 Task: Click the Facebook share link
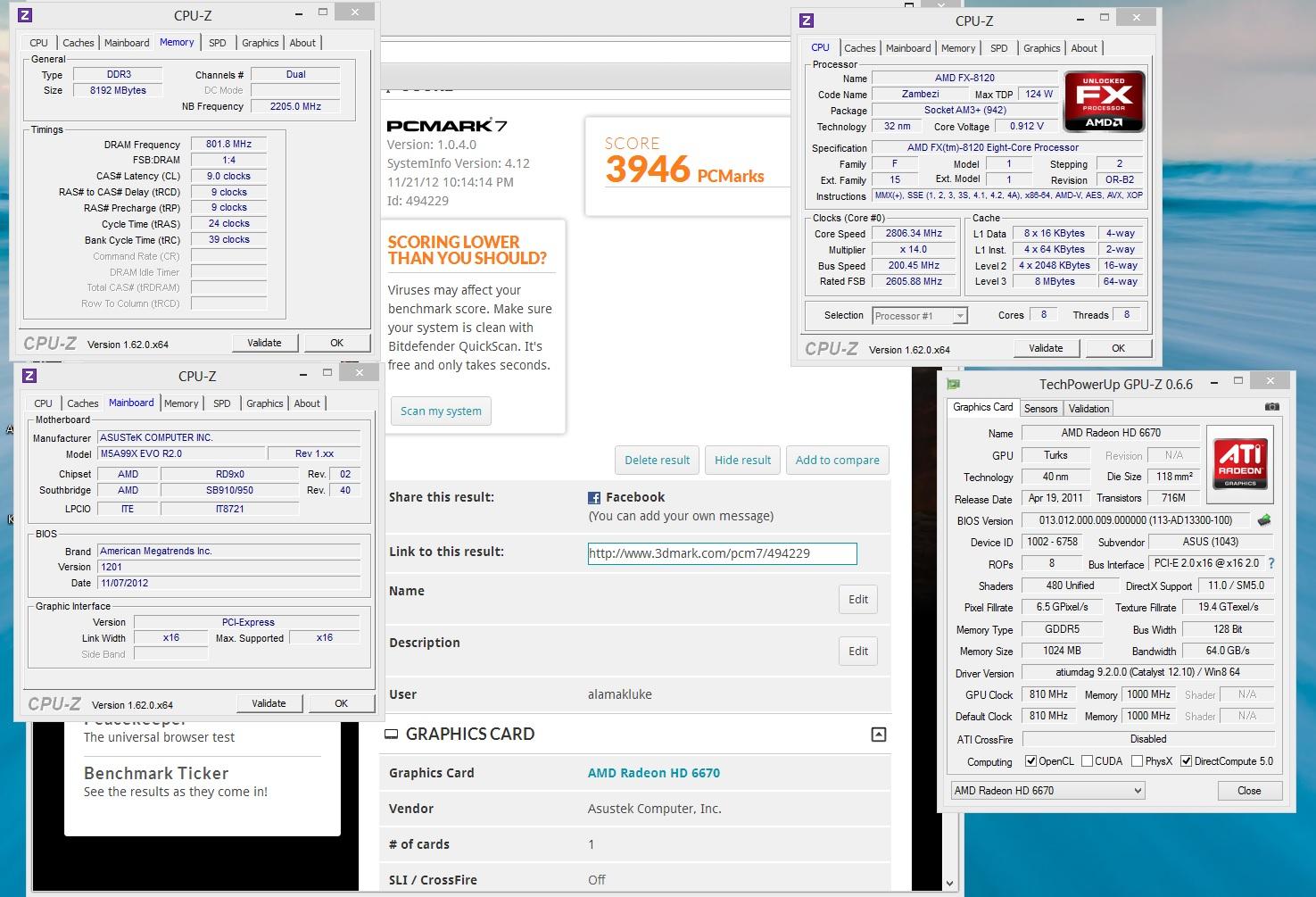(635, 497)
